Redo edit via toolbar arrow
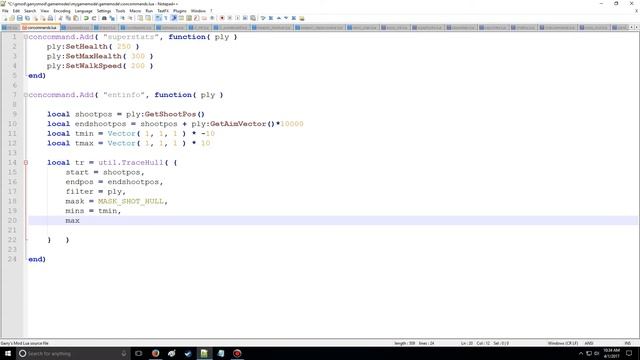The height and width of the screenshot is (360, 640). click(x=94, y=18)
